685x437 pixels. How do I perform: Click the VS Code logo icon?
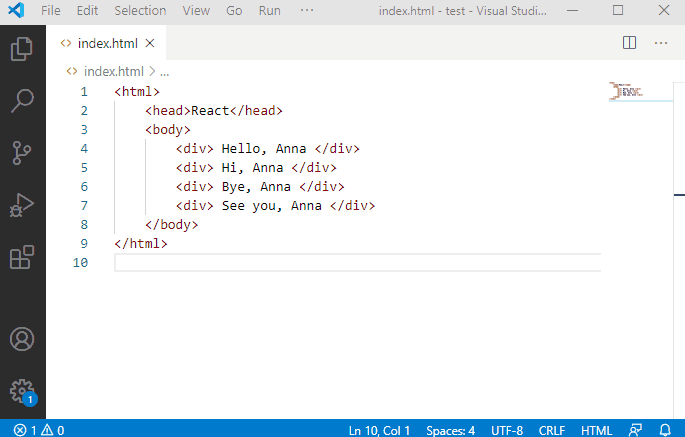click(x=16, y=10)
